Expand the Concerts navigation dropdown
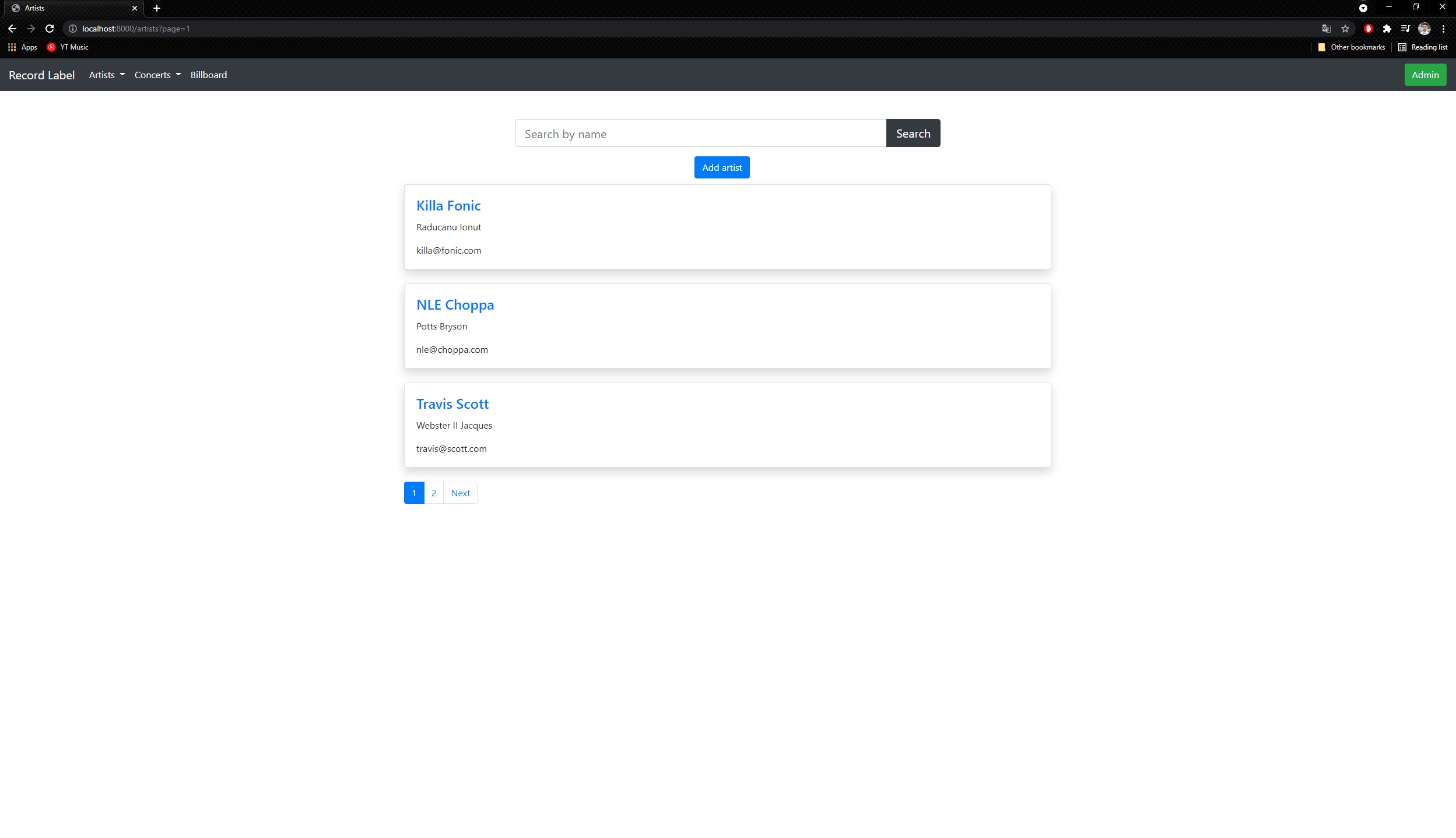 pyautogui.click(x=157, y=75)
